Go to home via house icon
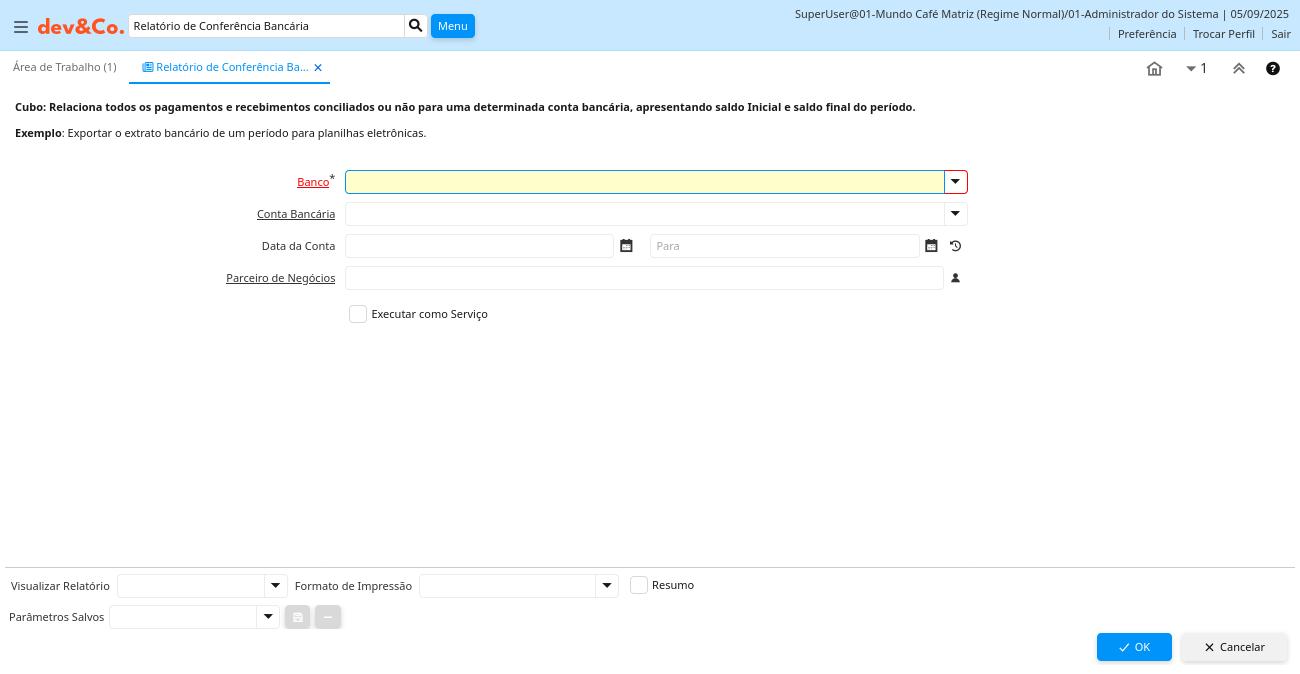1300x674 pixels. tap(1154, 69)
